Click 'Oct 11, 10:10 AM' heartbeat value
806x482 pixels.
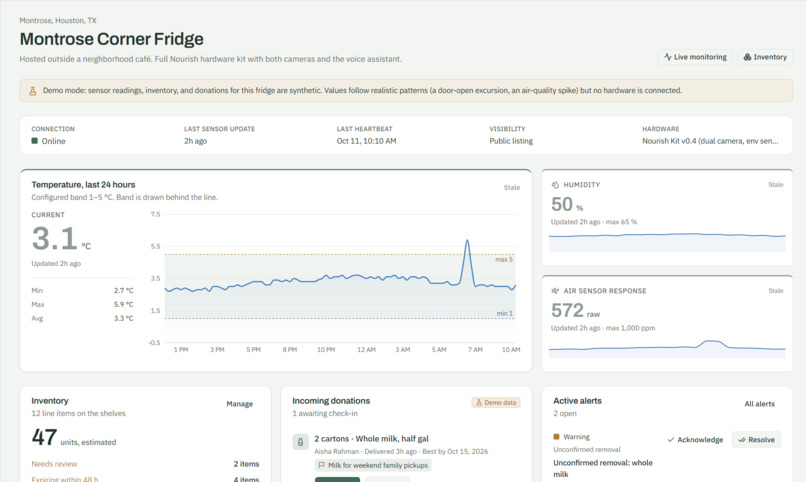click(x=367, y=141)
